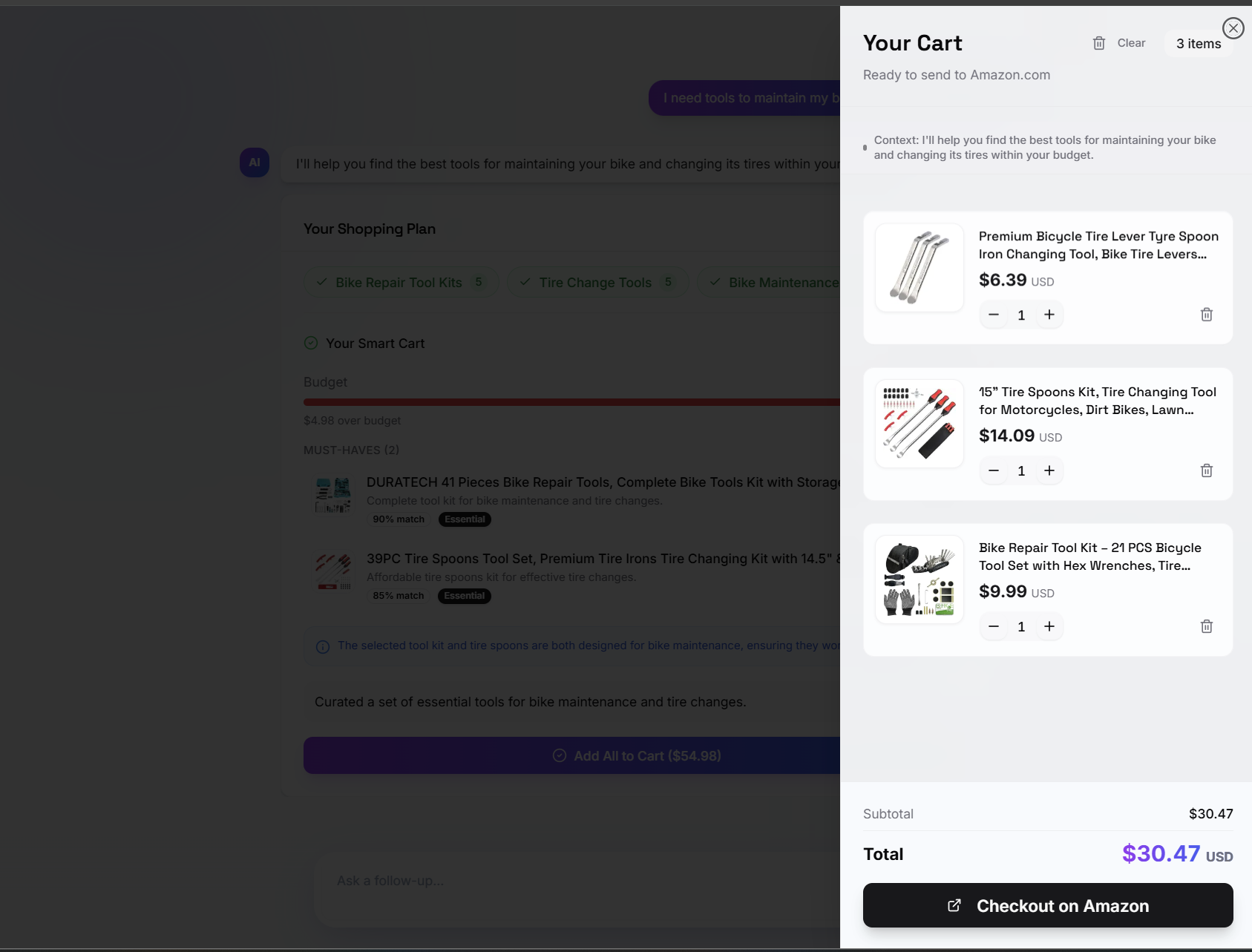Viewport: 1252px width, 952px height.
Task: Delete the Bike Repair Tool Kit item
Action: (x=1207, y=626)
